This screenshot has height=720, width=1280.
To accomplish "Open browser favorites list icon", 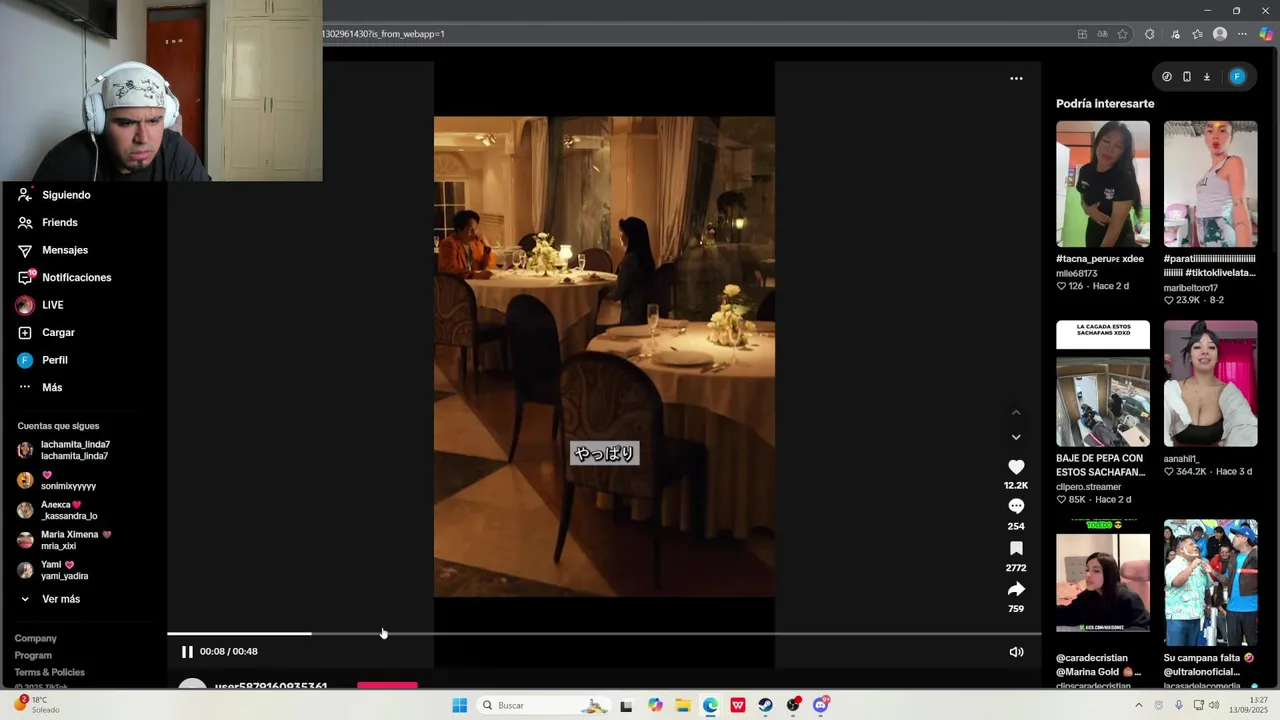I will [1197, 34].
